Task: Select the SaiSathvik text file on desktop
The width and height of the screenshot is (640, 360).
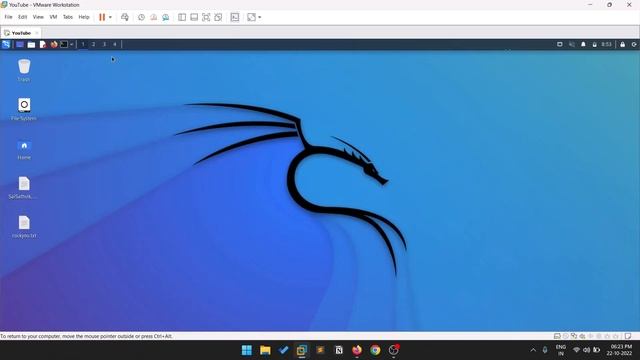Action: pyautogui.click(x=23, y=188)
